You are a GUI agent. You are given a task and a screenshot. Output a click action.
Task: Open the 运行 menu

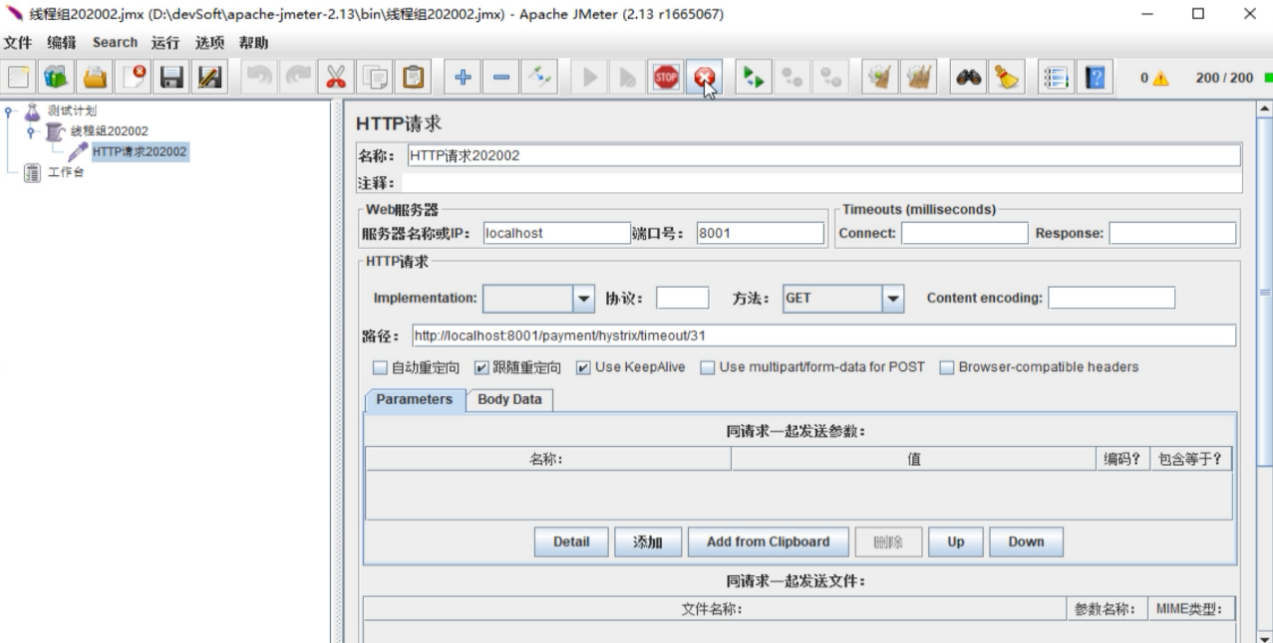coord(165,43)
